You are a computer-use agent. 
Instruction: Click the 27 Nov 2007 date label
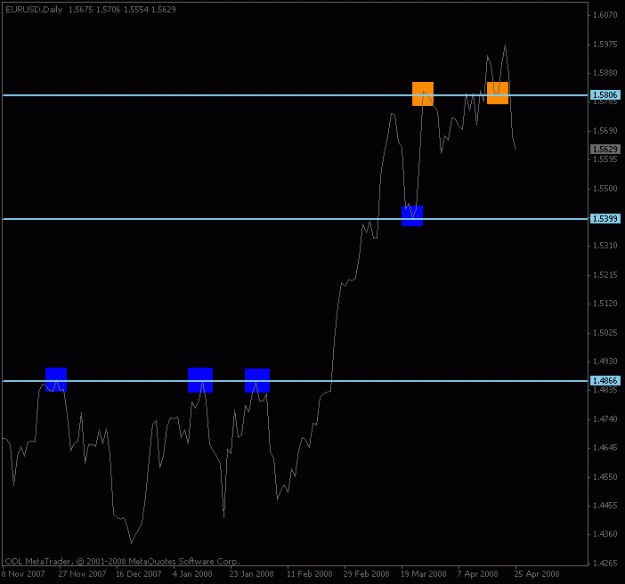(82, 574)
